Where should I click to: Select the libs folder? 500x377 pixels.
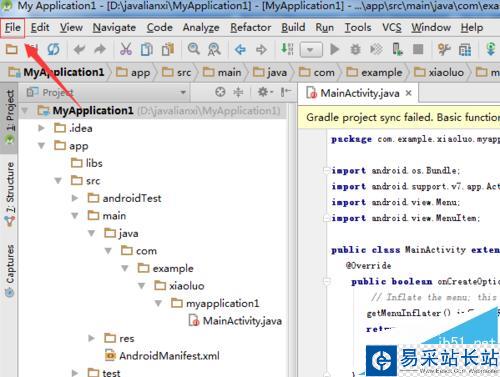click(x=87, y=163)
